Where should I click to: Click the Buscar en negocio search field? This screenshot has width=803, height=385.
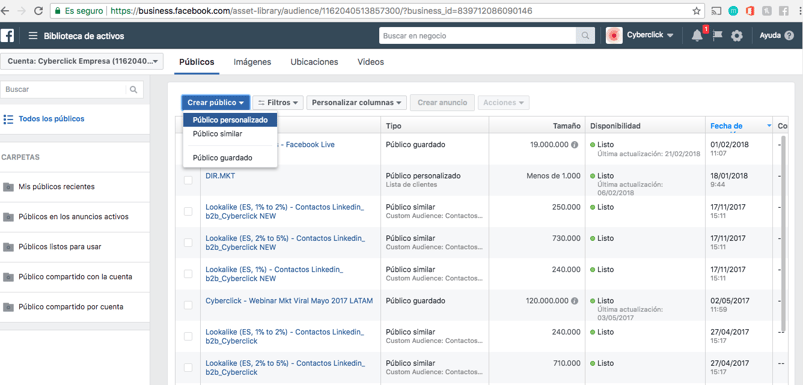click(x=477, y=36)
